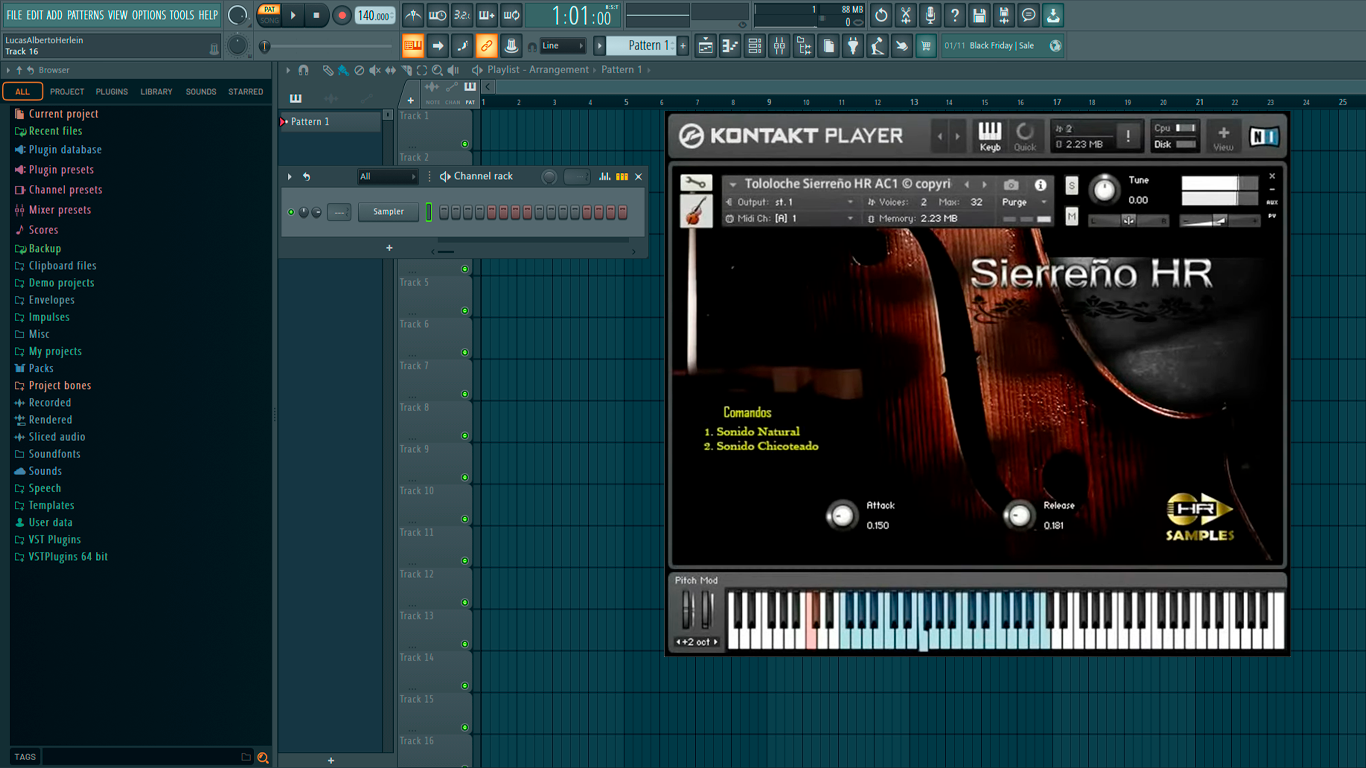1366x768 pixels.
Task: Open the mixer view button
Action: click(x=779, y=46)
